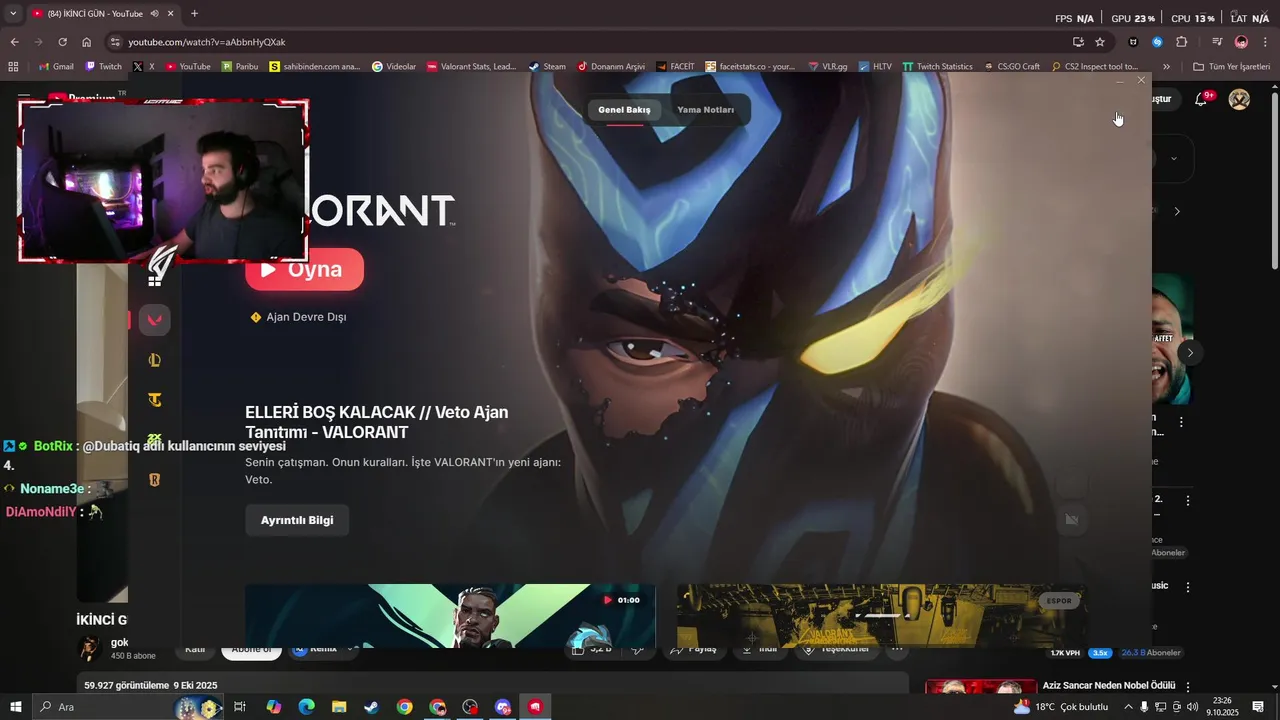Open the Chrome extensions puzzle icon

(x=1181, y=42)
